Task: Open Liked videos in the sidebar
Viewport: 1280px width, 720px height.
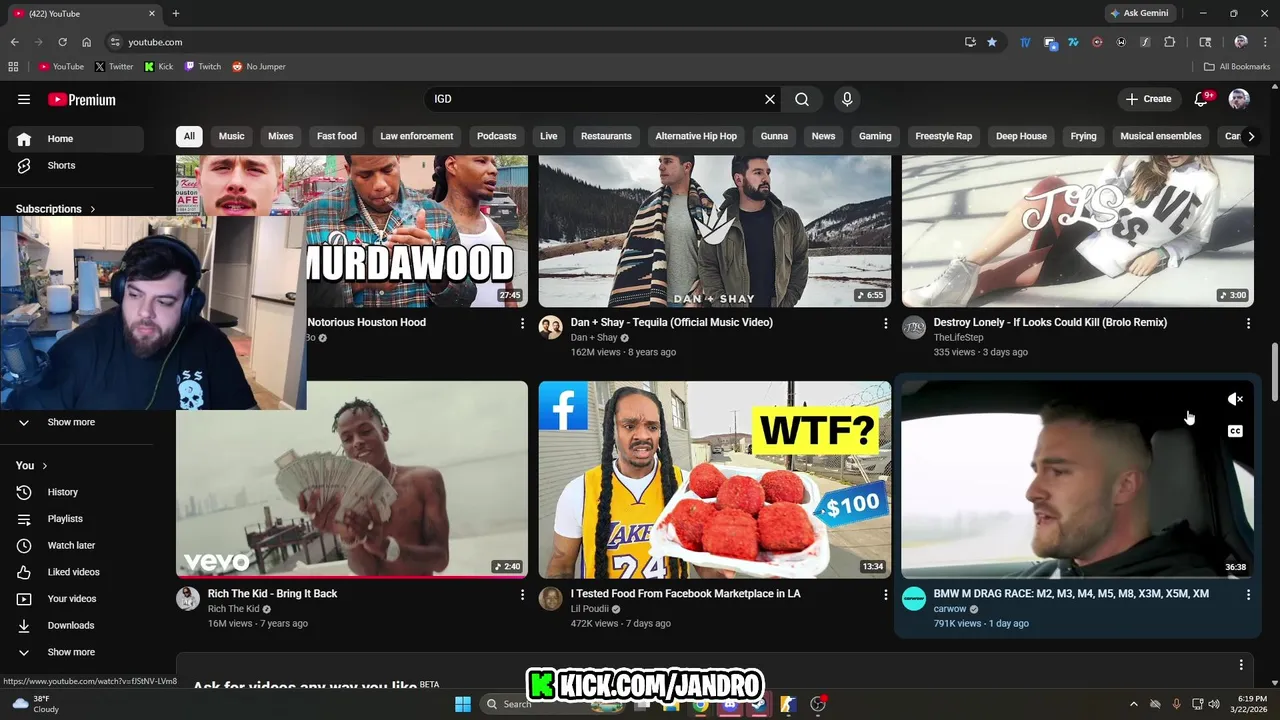Action: [74, 572]
